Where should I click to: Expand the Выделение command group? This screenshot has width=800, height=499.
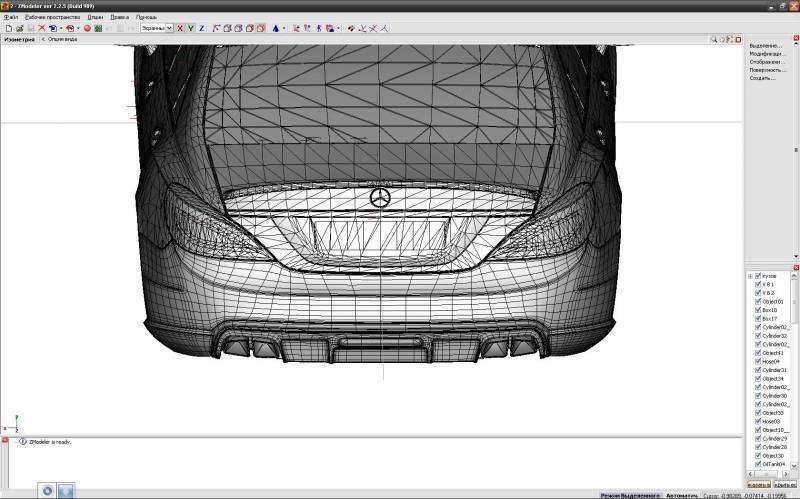pyautogui.click(x=765, y=45)
